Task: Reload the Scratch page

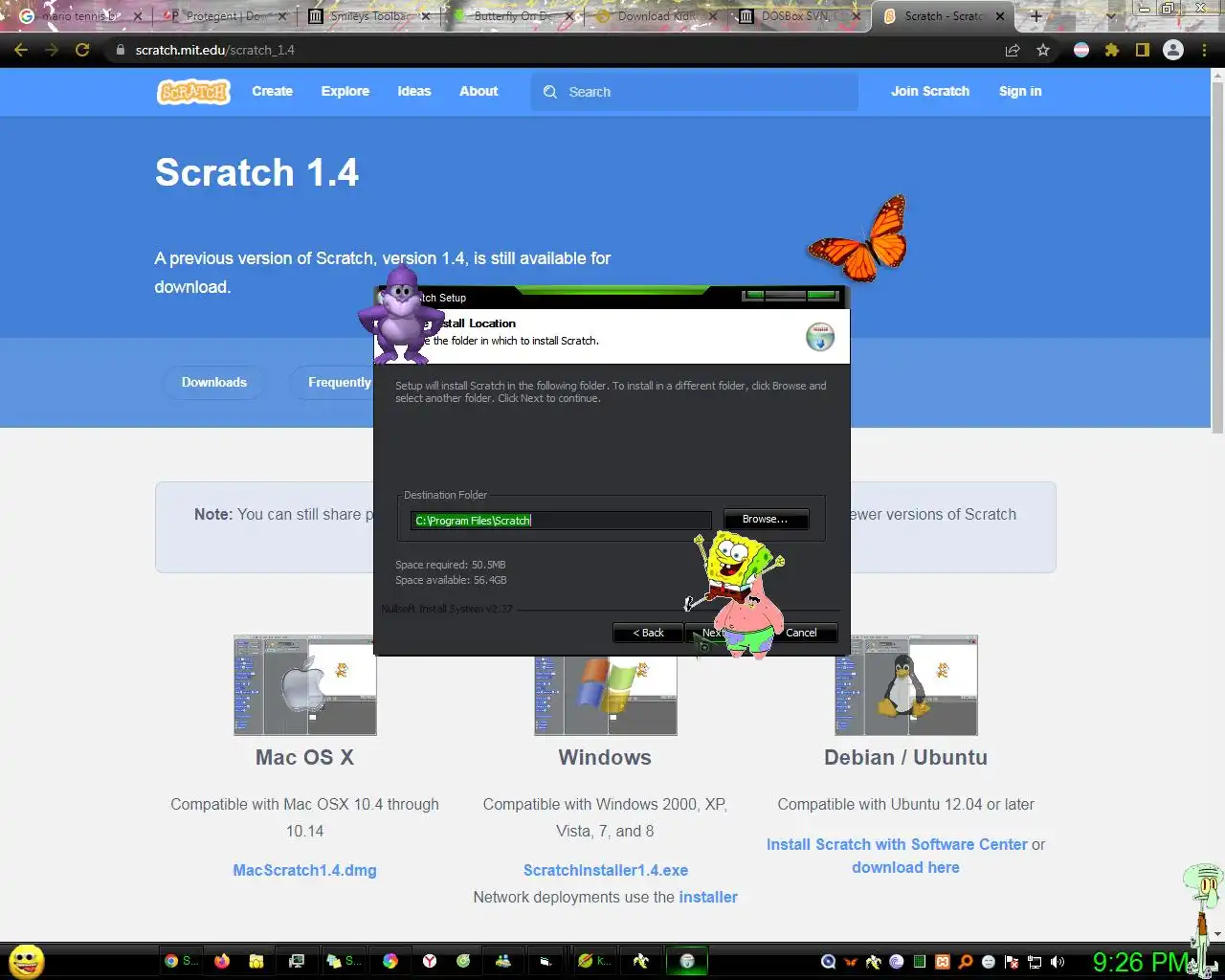Action: coord(82,50)
